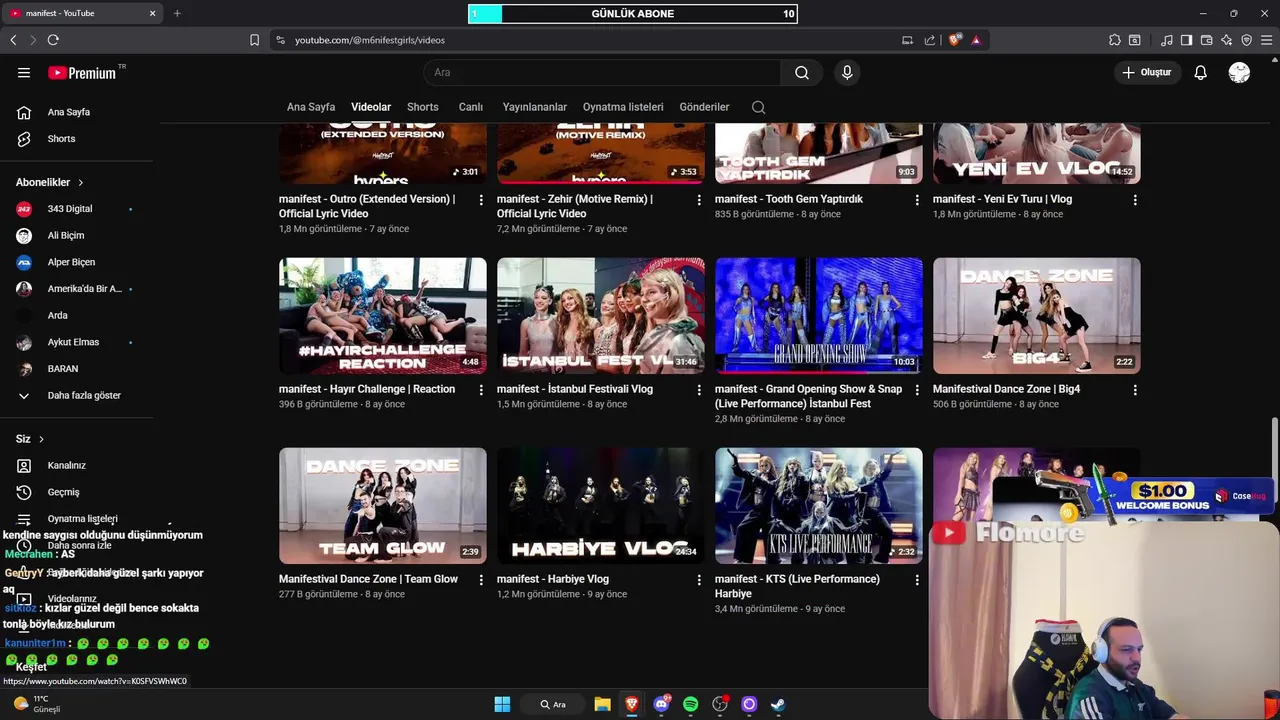This screenshot has height=720, width=1280.
Task: Open Oynatma listeleri tab
Action: pos(623,107)
